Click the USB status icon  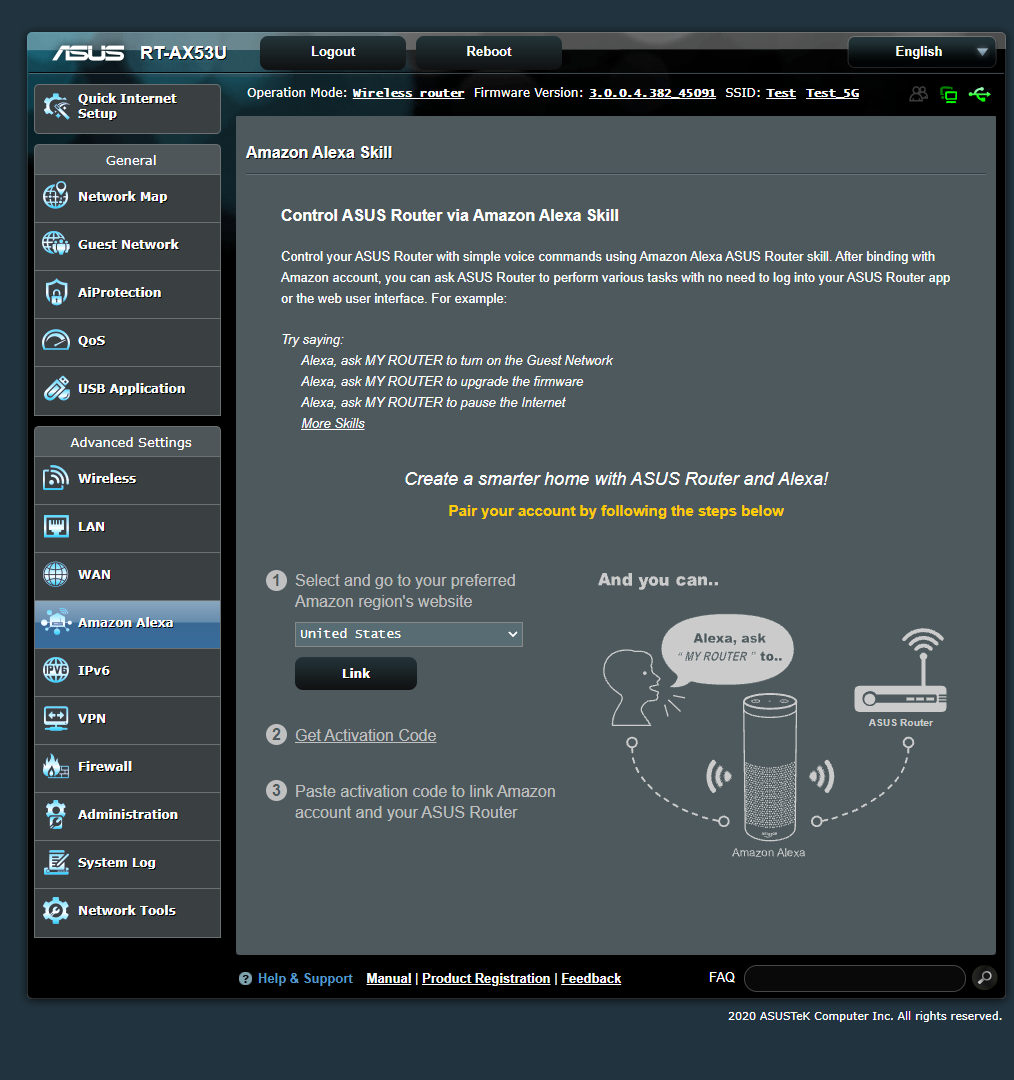980,94
